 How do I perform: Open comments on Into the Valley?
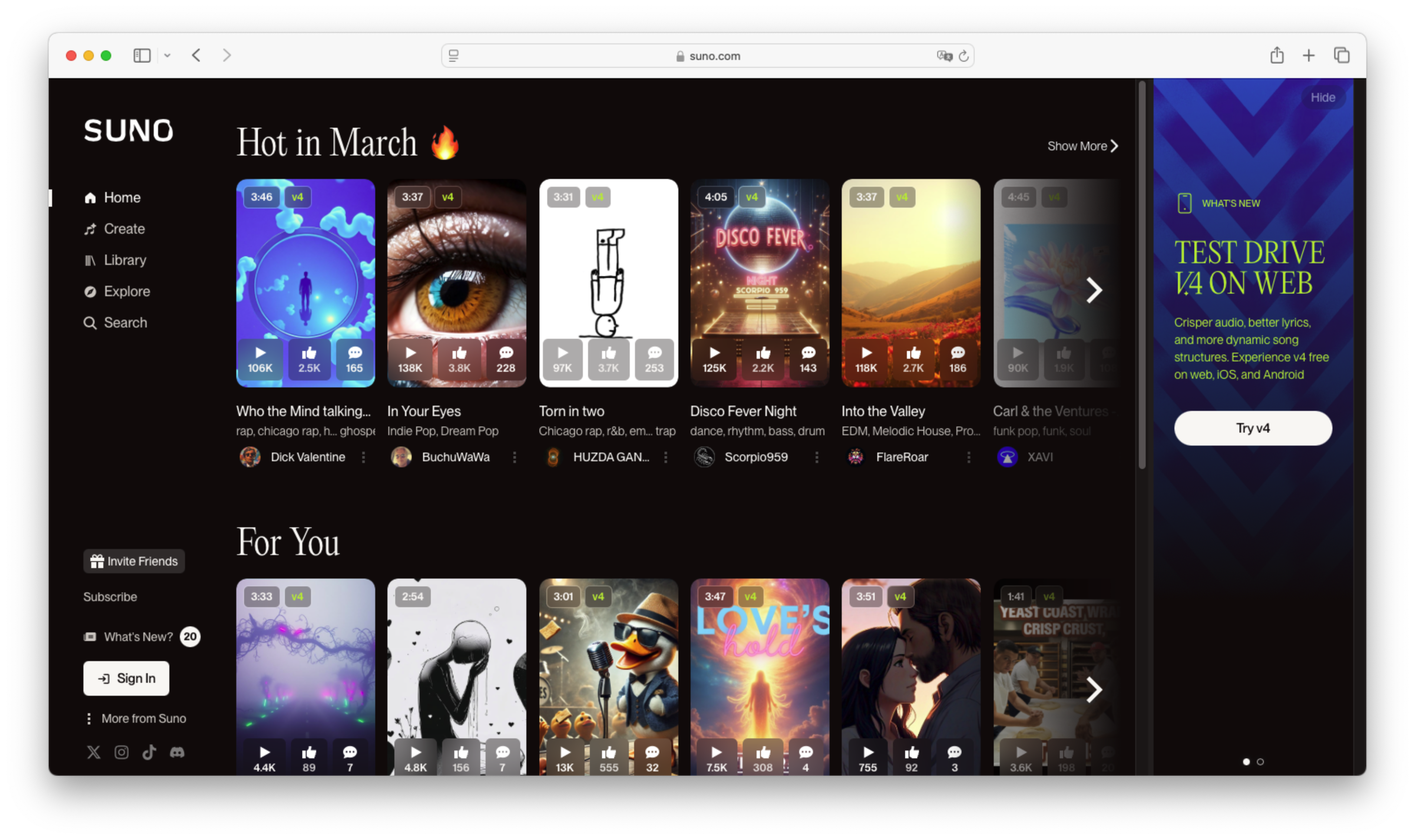(958, 360)
